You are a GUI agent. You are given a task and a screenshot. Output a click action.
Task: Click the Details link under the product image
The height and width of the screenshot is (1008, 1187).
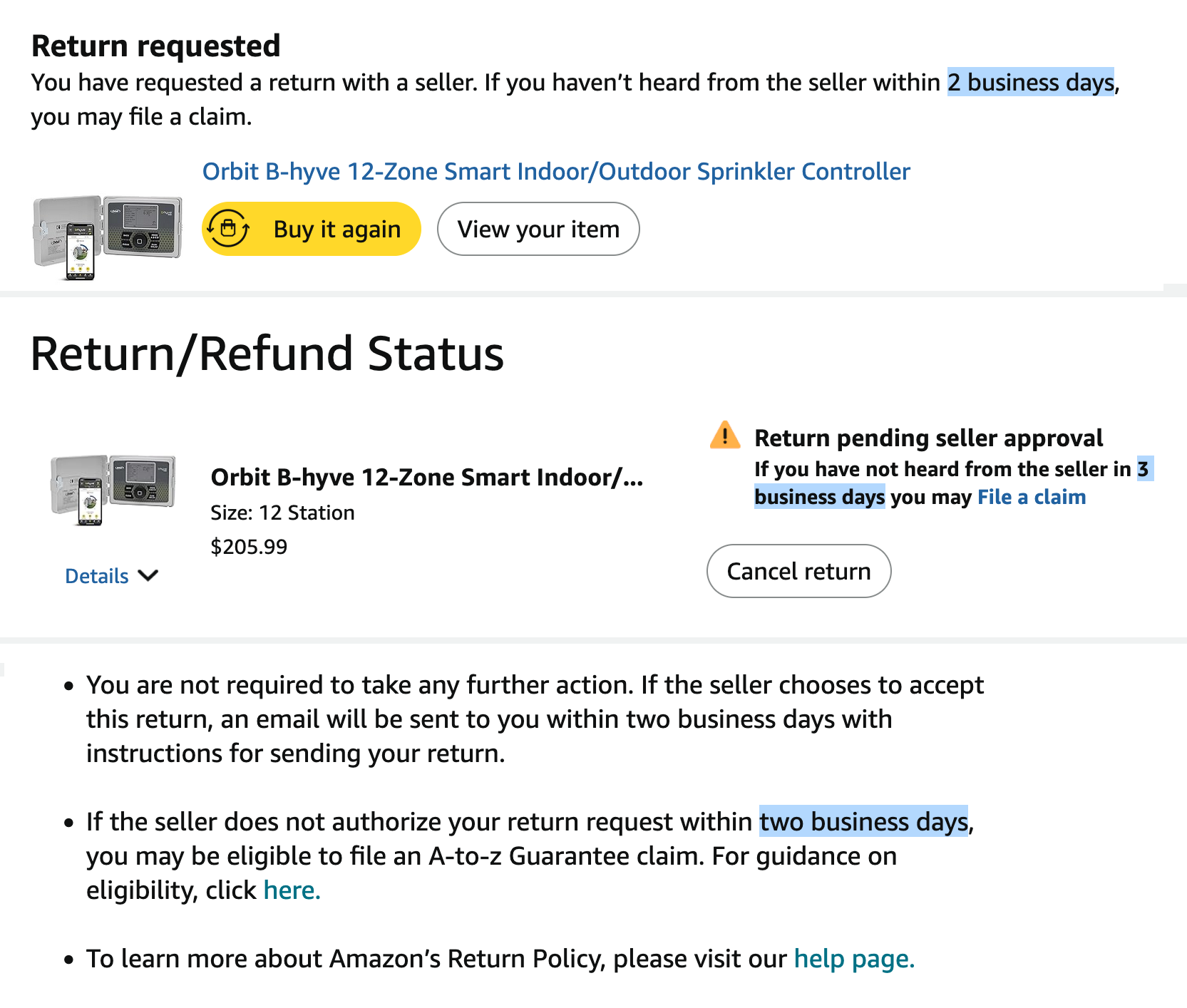[97, 576]
